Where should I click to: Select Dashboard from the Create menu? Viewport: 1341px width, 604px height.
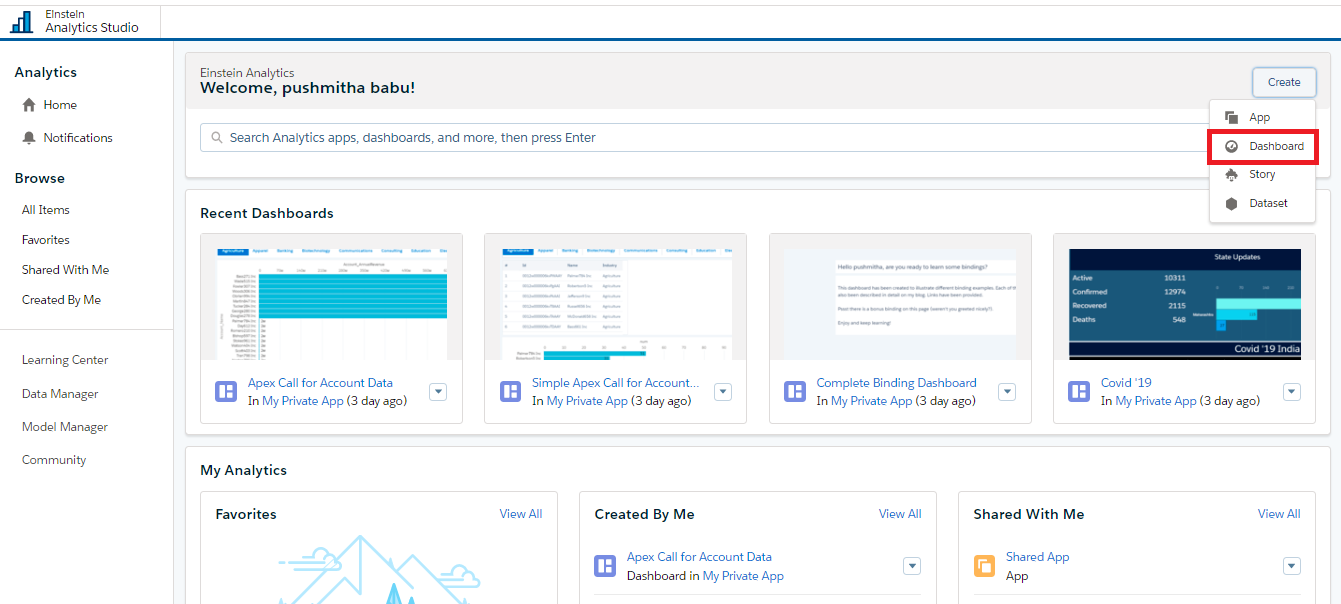tap(1262, 146)
